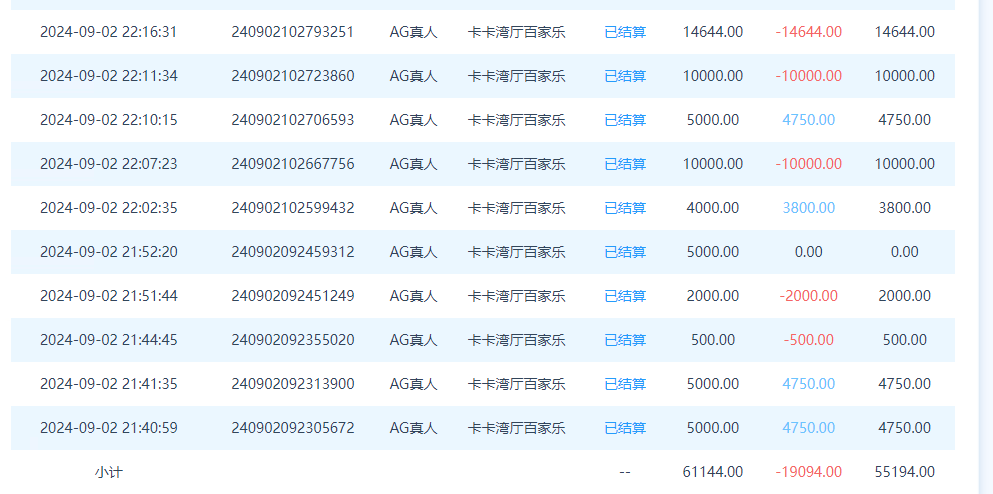Screen dimensions: 993x494
Task: Select order number 240902102599432
Action: click(x=293, y=208)
